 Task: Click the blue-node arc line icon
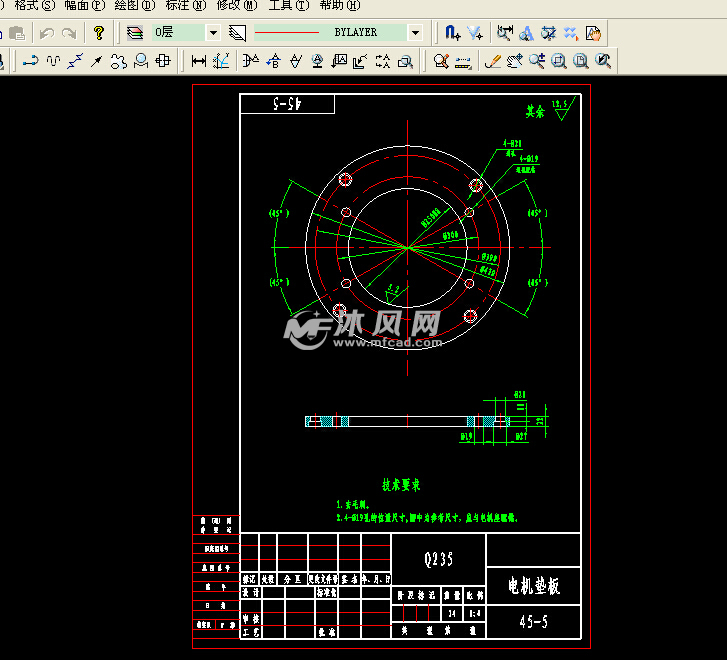pos(31,61)
